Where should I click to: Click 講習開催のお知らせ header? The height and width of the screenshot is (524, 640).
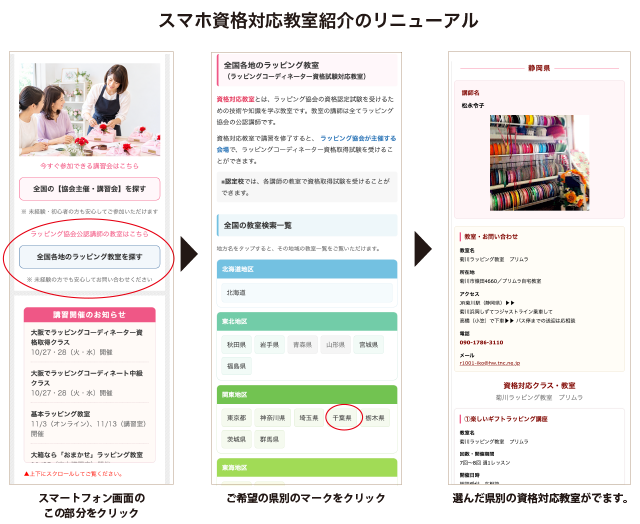coord(89,315)
